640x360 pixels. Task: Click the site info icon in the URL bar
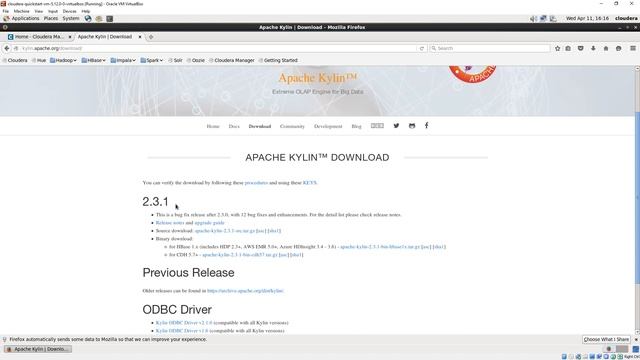point(16,48)
